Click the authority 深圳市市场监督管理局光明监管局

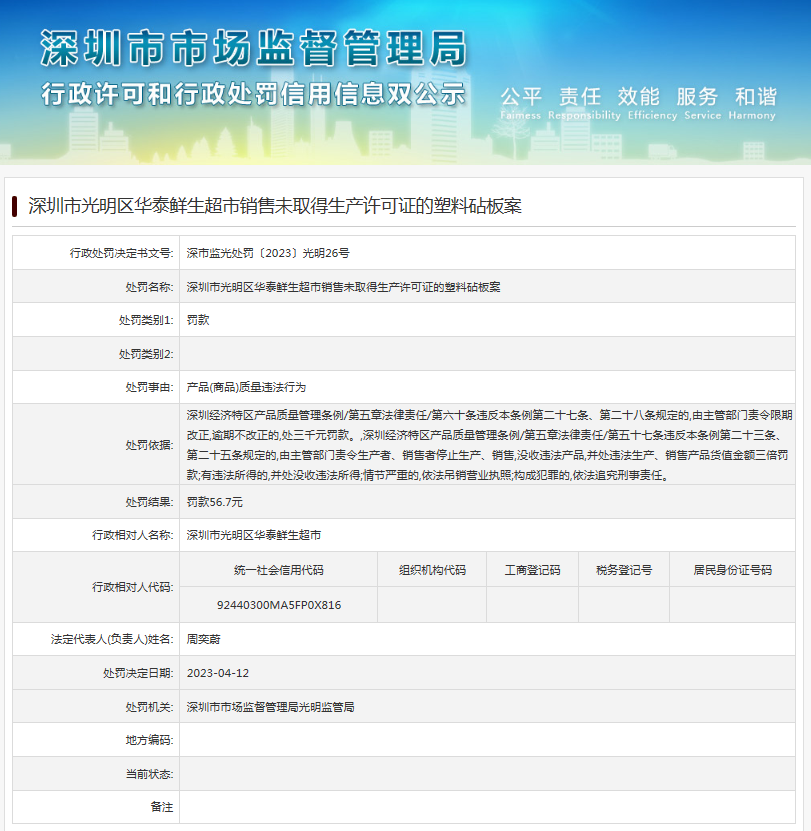click(x=270, y=707)
